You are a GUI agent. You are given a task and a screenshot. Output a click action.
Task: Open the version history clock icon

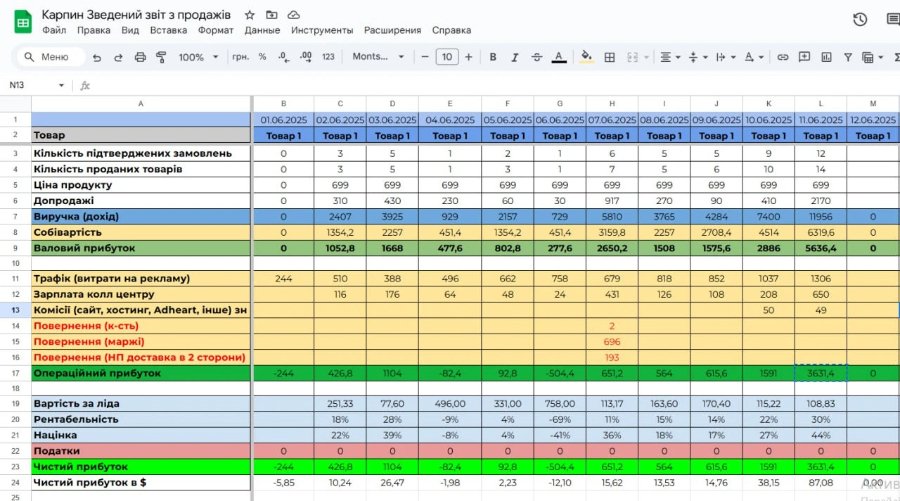[860, 19]
